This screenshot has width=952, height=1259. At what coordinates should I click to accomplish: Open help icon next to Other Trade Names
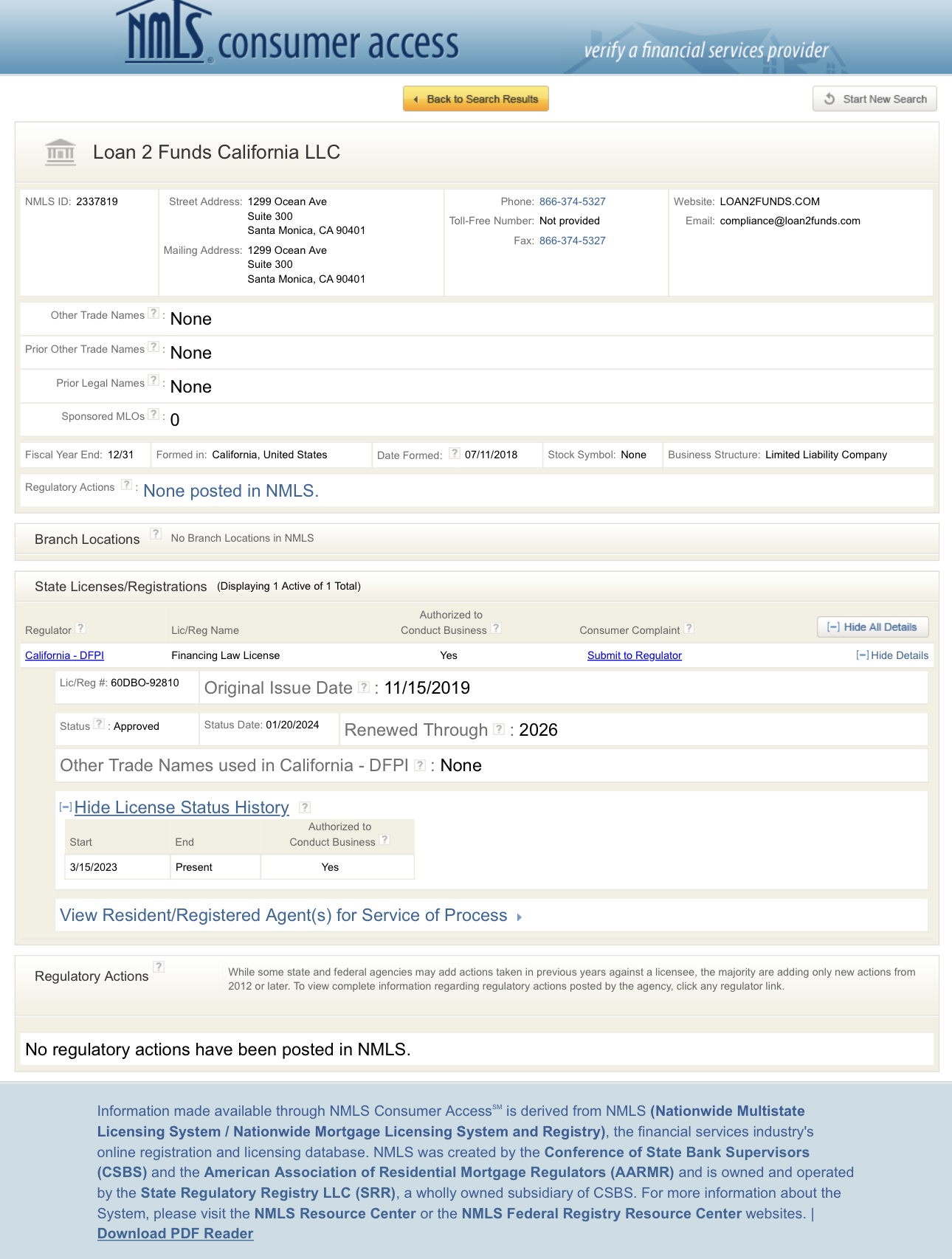(154, 313)
